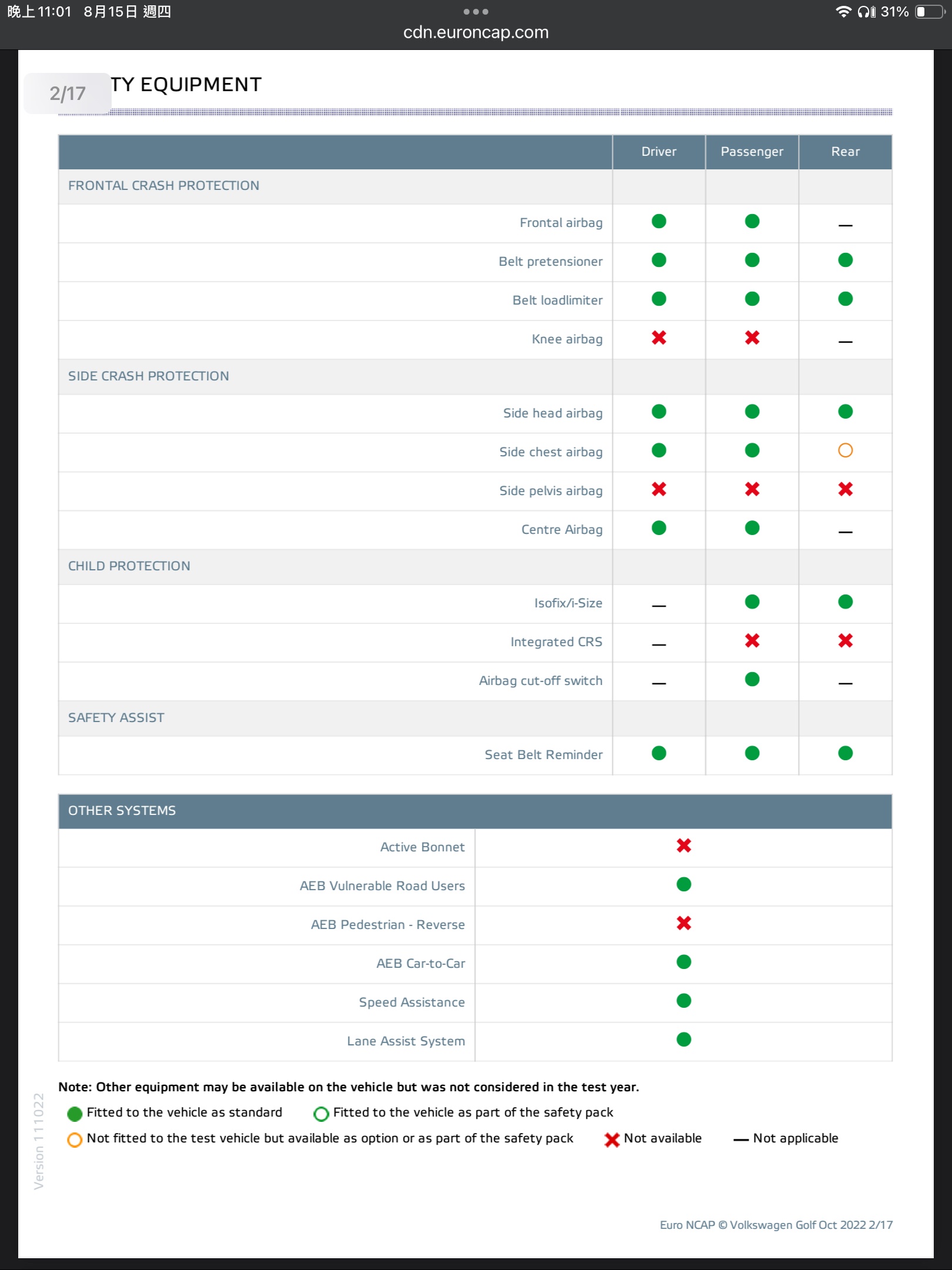Click the 'Not applicable' legend entry
Screen dimensions: 952x1270
pos(786,1138)
